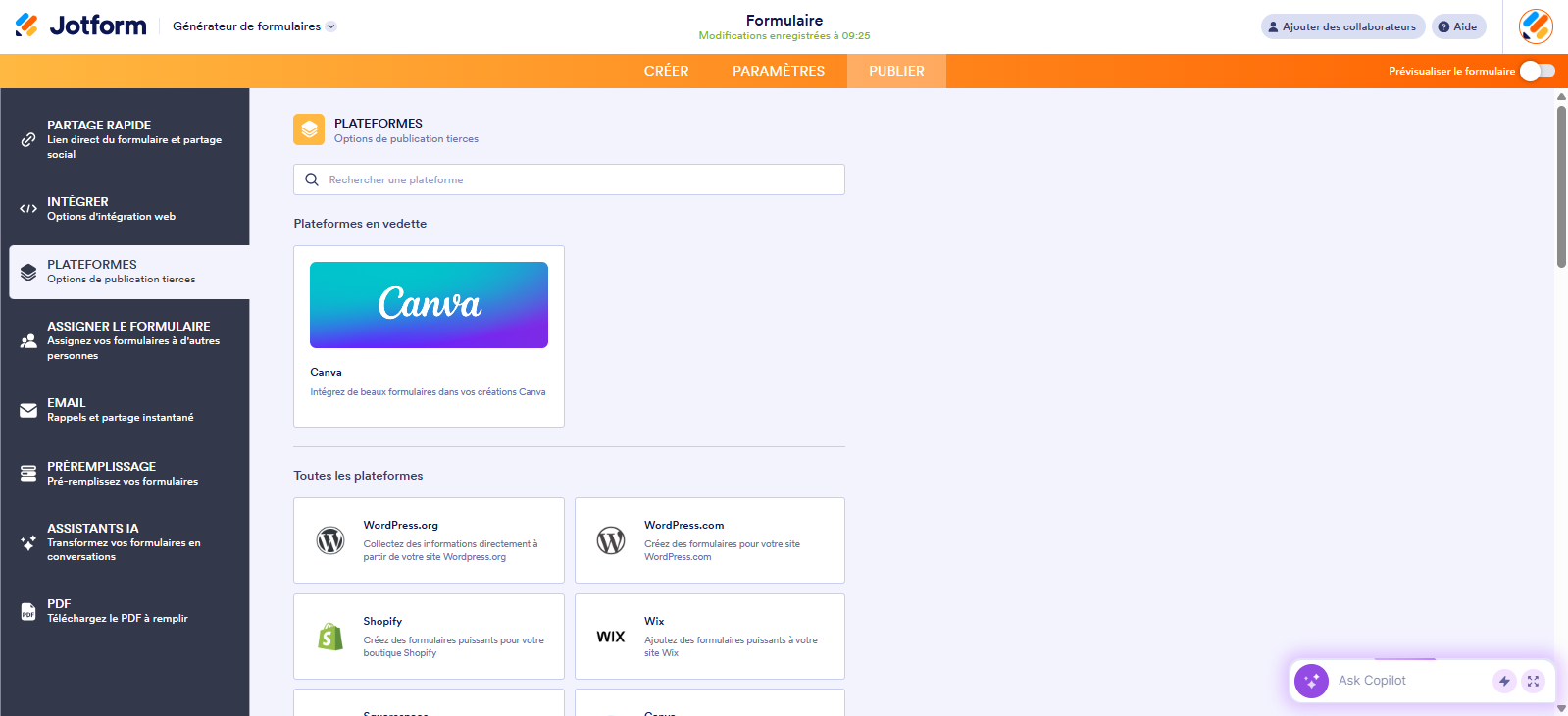Switch to the PARAMÈTRES tab

point(779,71)
